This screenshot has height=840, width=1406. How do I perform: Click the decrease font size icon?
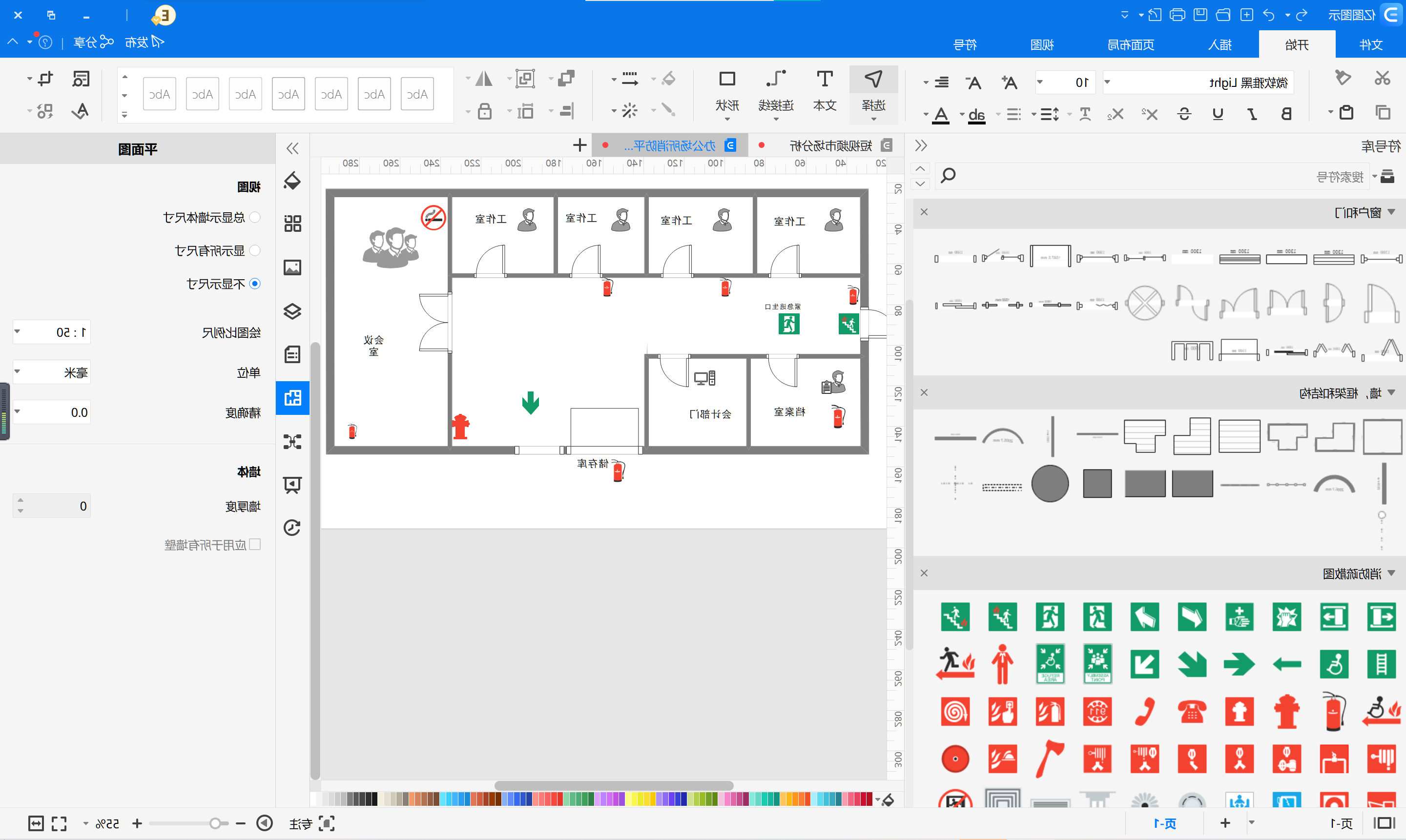tap(973, 82)
